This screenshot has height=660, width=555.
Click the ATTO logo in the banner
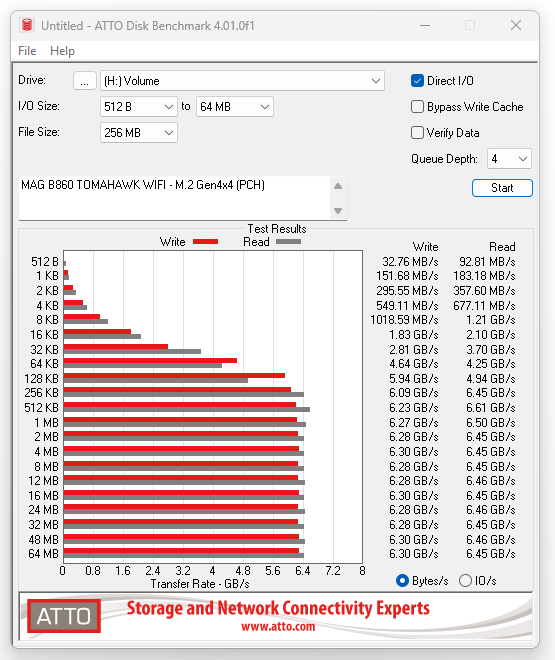64,616
